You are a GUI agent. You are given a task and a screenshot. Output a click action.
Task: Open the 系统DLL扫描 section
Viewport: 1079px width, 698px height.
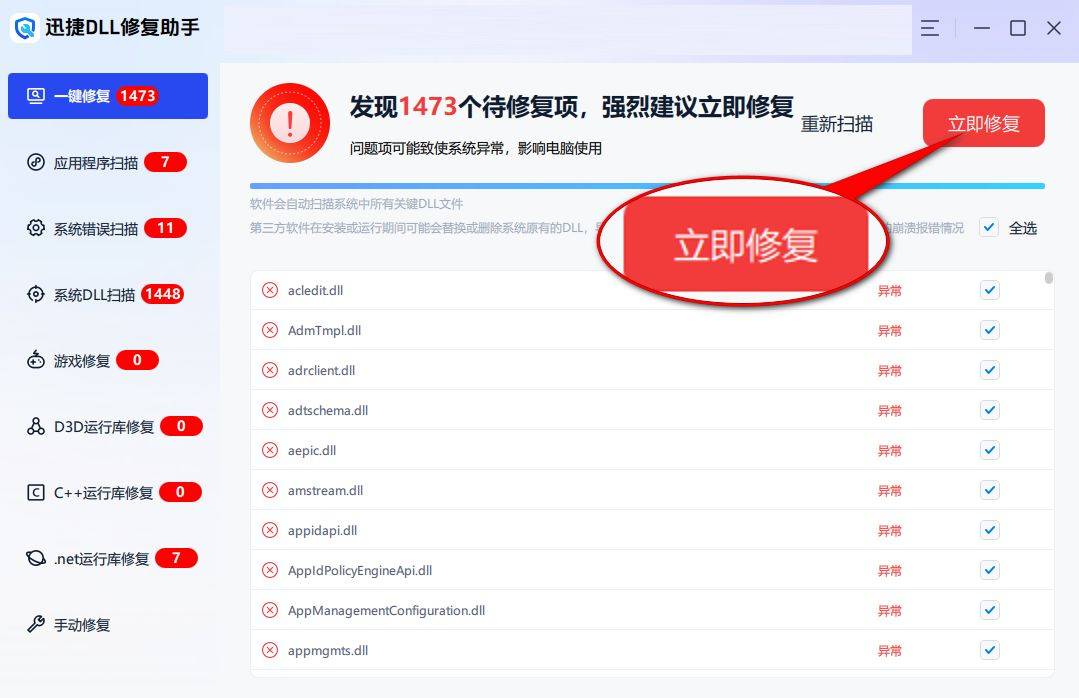pos(108,294)
